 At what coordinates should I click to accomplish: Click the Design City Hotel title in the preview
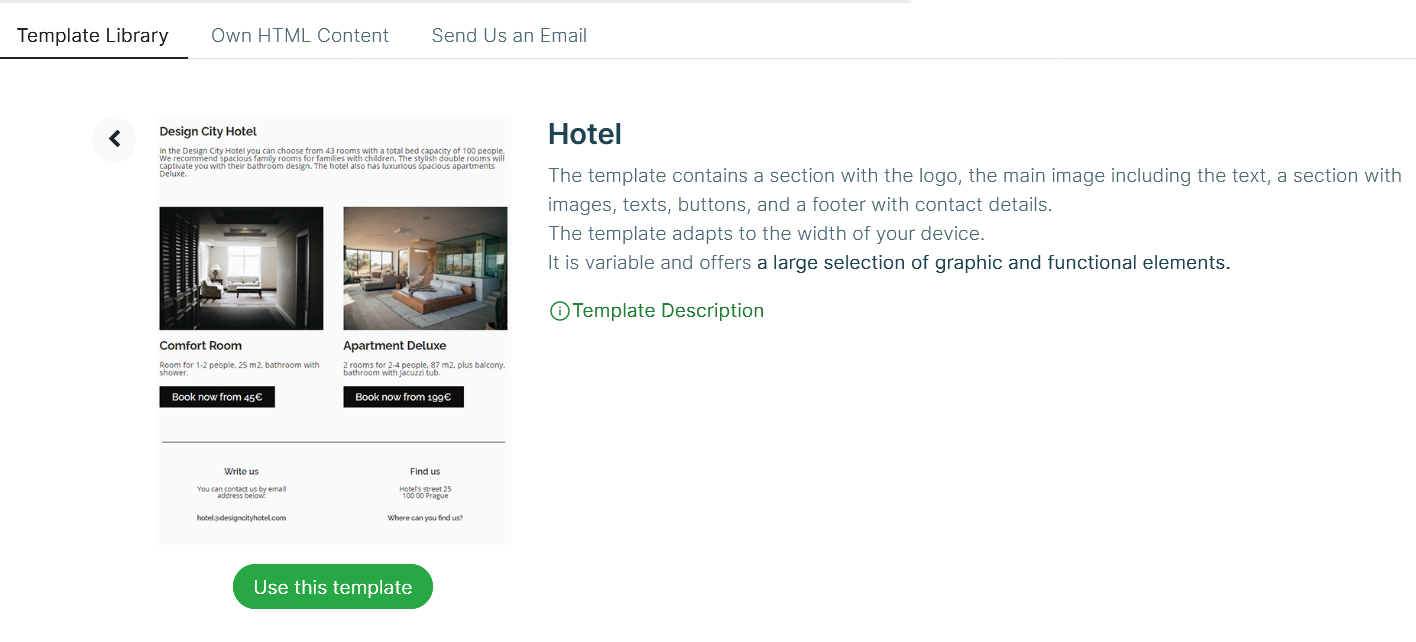tap(208, 131)
